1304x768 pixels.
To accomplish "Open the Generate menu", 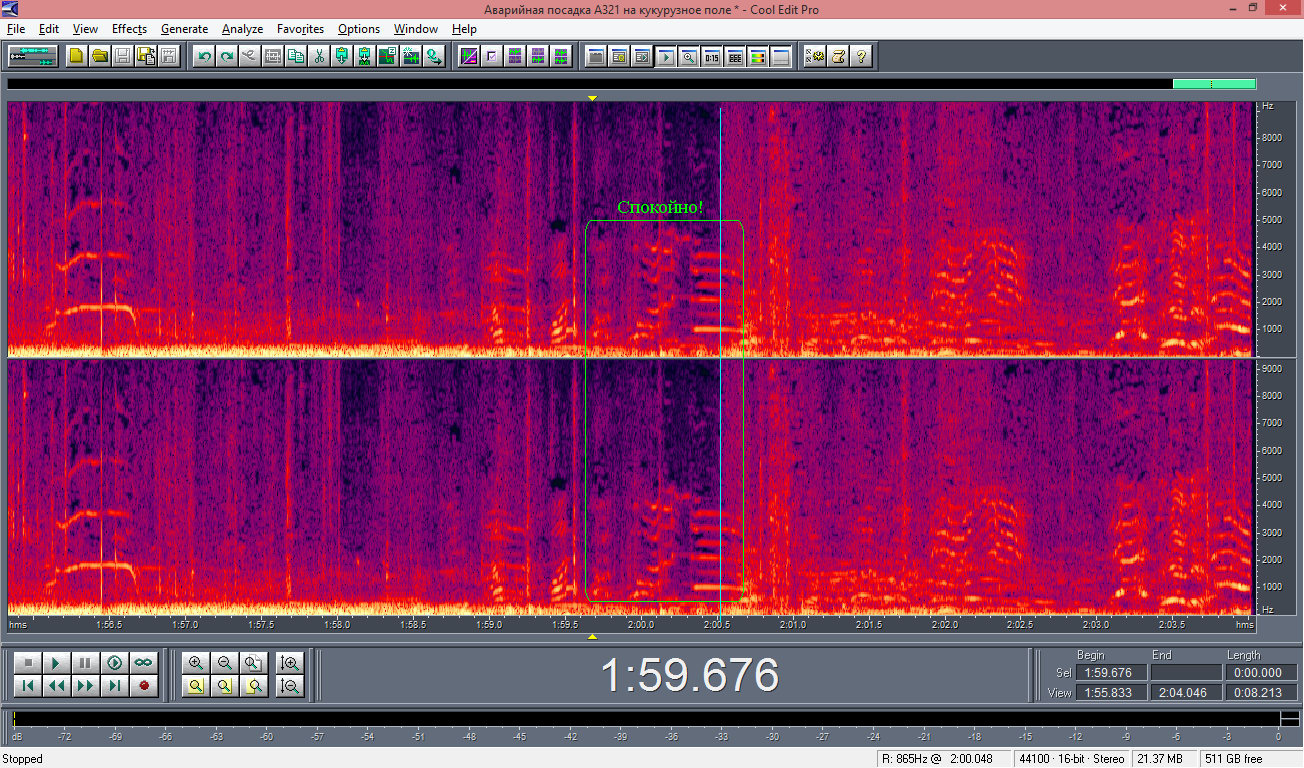I will (x=184, y=29).
